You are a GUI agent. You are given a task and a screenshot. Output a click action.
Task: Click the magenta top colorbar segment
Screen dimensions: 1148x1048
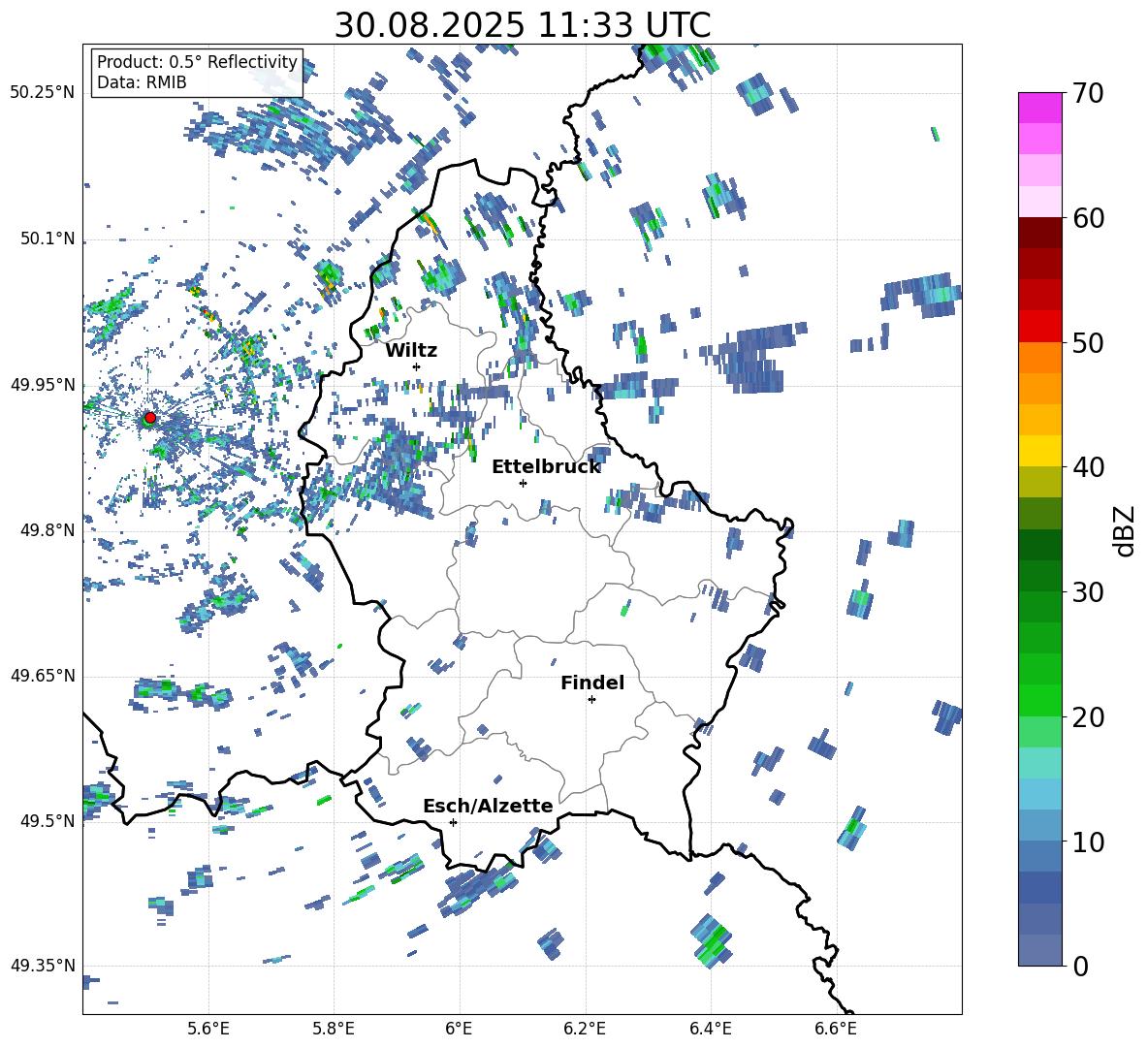(1039, 108)
